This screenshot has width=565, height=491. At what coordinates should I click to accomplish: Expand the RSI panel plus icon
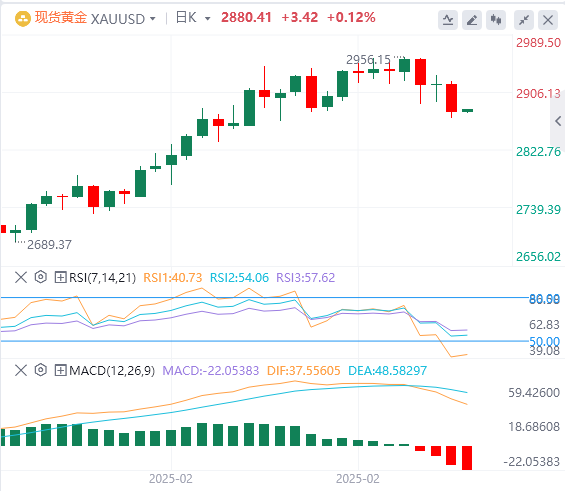click(61, 277)
